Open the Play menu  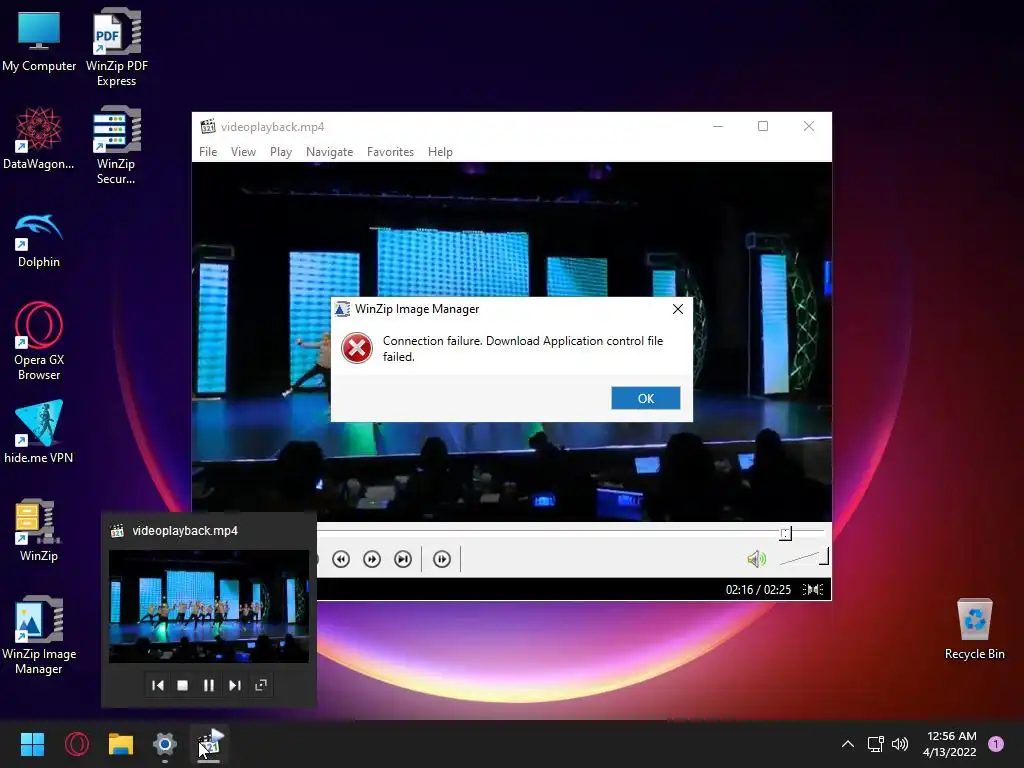(281, 152)
